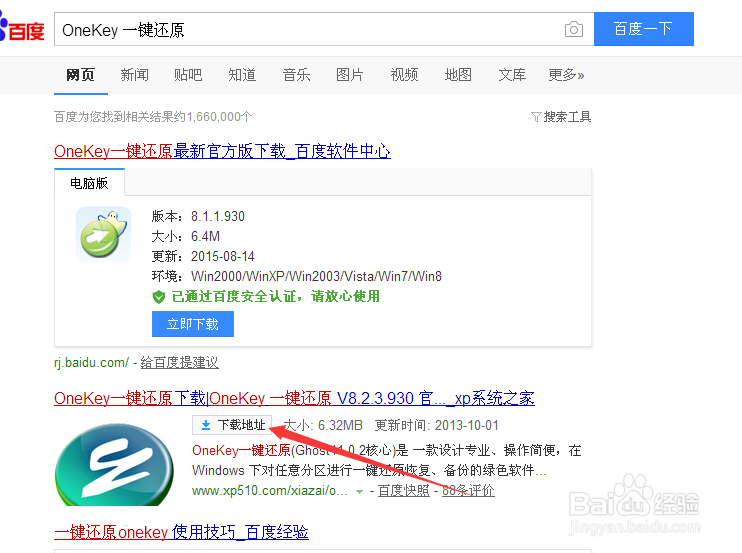Click the camera image-search icon

pyautogui.click(x=574, y=29)
